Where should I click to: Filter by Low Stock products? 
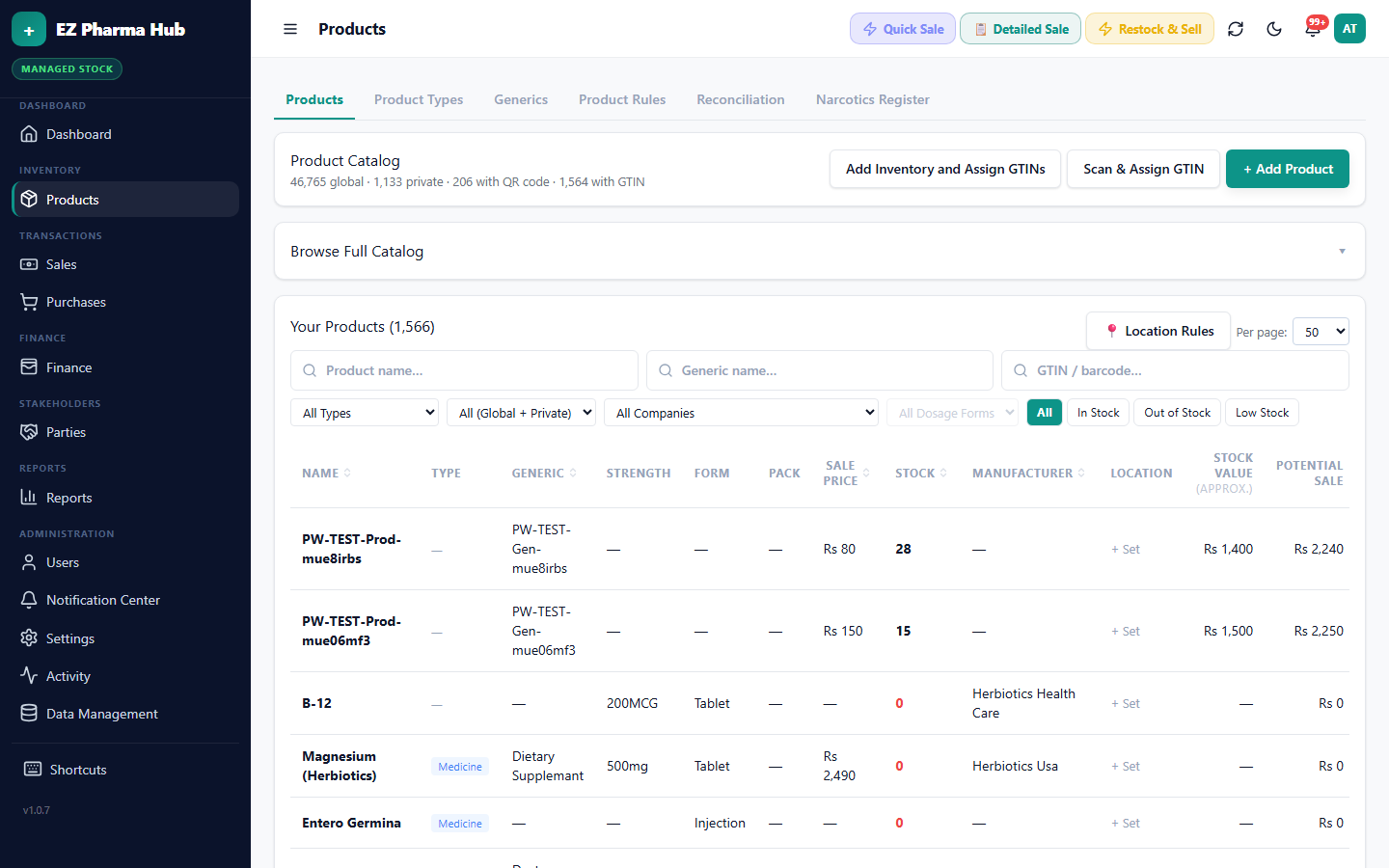(1262, 413)
